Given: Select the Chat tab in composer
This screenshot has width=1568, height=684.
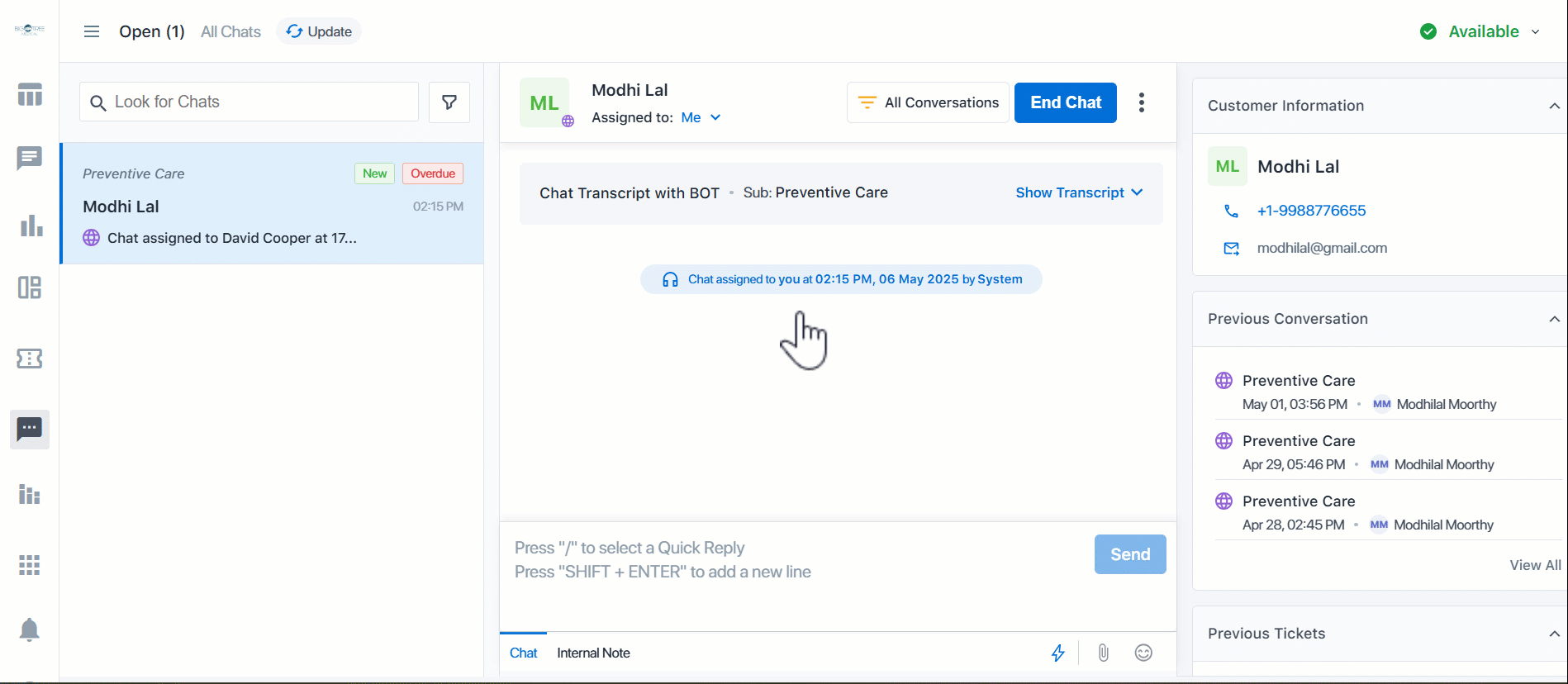Looking at the screenshot, I should click(524, 653).
